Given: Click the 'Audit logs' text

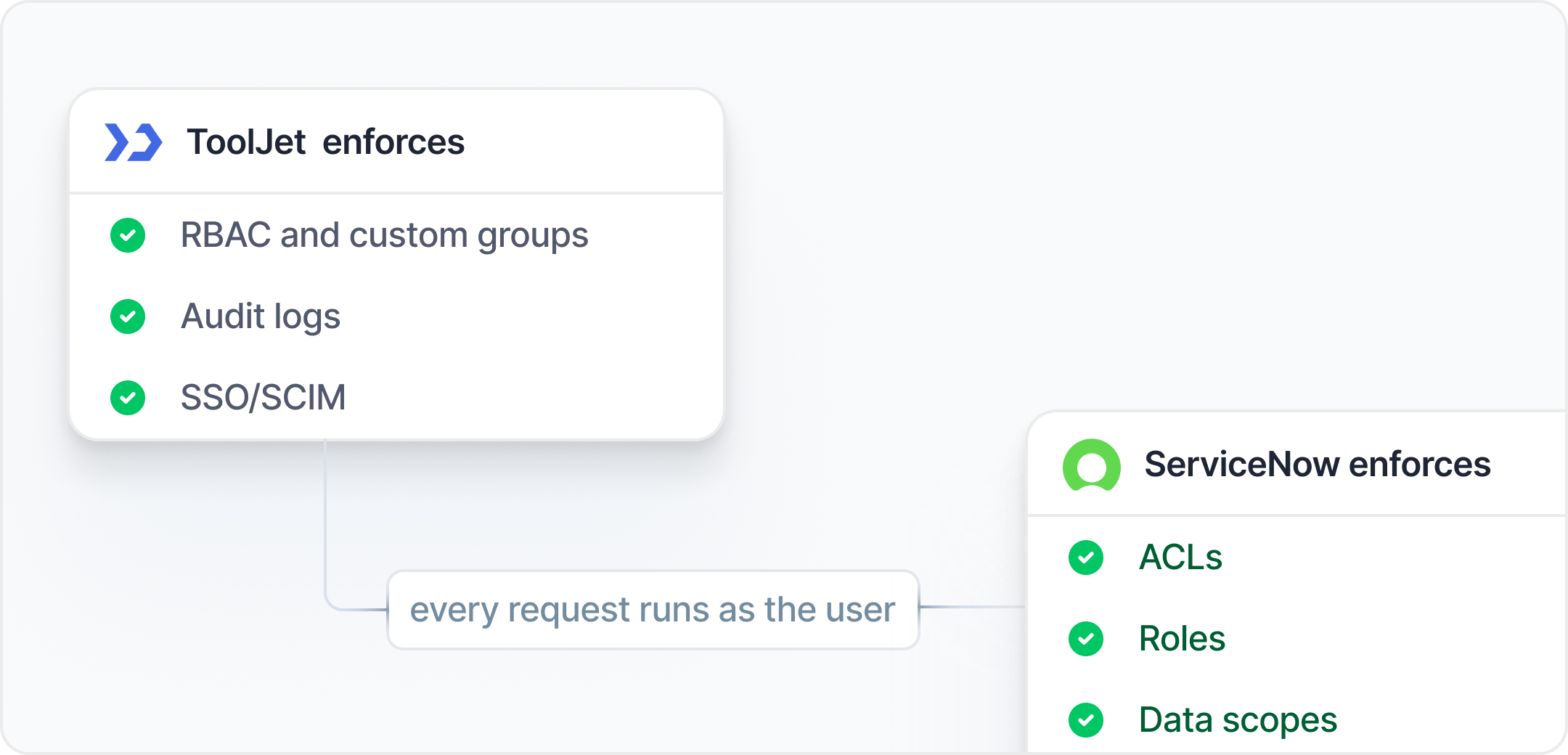Looking at the screenshot, I should 261,318.
